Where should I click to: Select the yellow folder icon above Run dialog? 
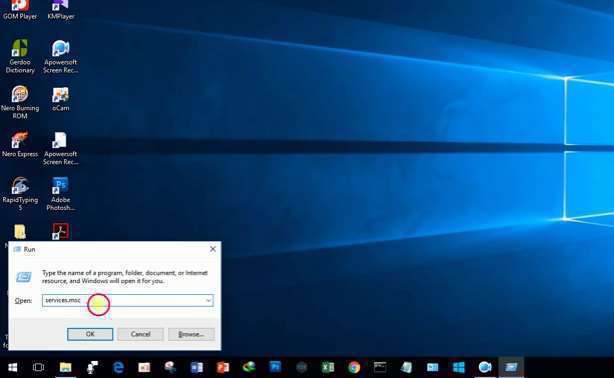pyautogui.click(x=20, y=232)
